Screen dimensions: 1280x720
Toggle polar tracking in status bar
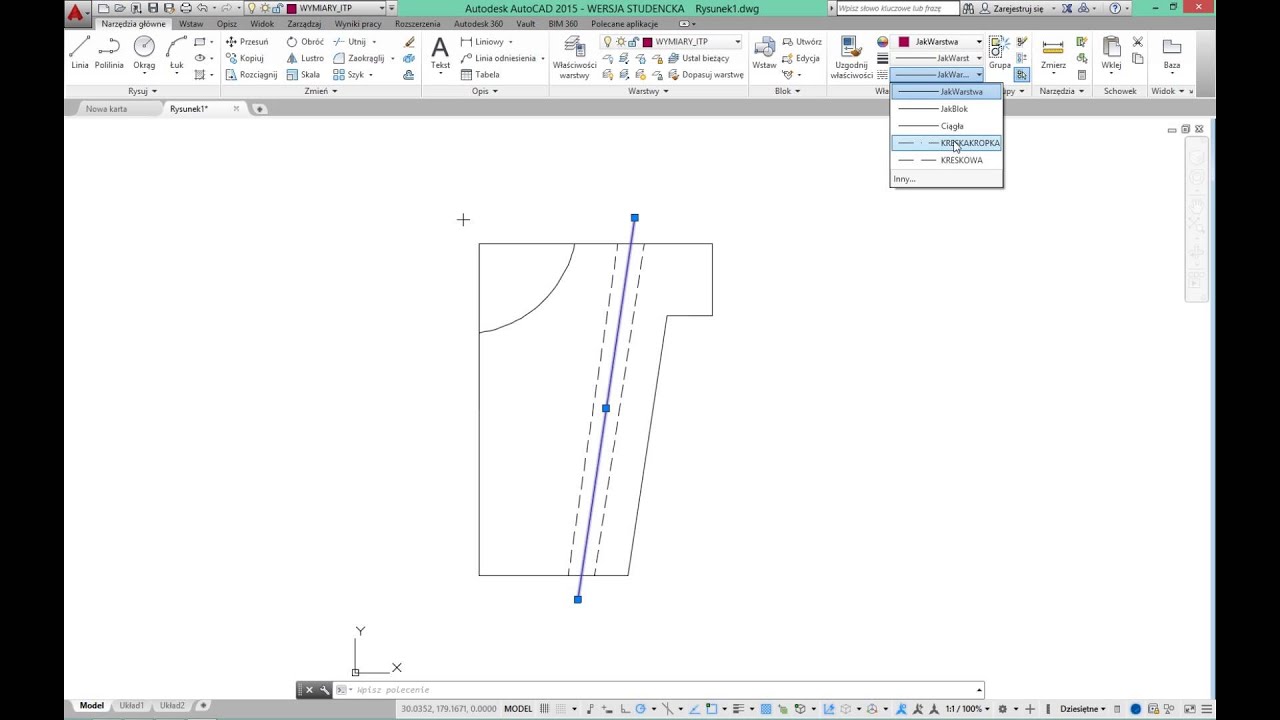point(641,708)
